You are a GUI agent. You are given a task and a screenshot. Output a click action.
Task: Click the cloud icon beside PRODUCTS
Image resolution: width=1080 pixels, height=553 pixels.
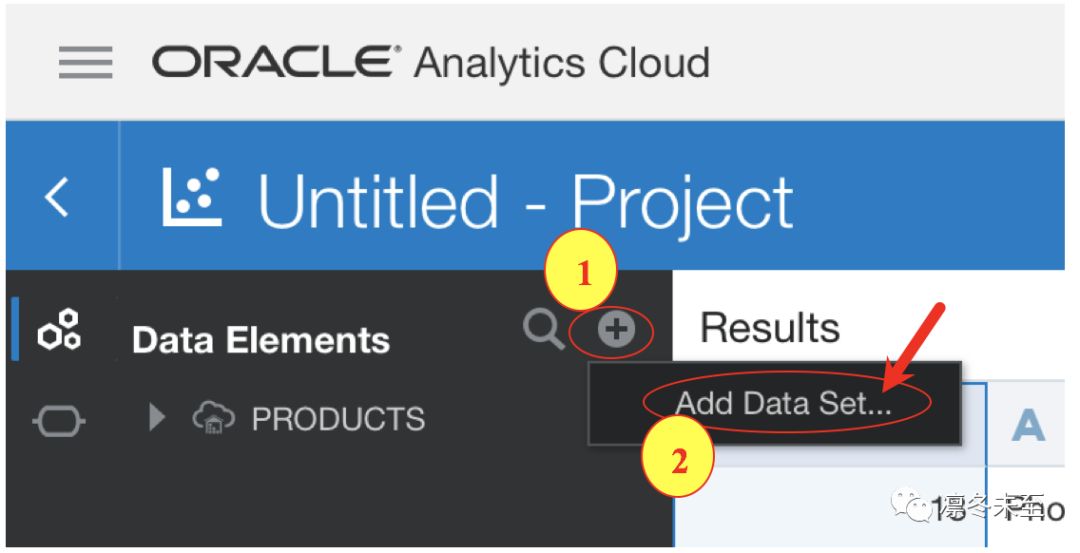click(x=214, y=418)
